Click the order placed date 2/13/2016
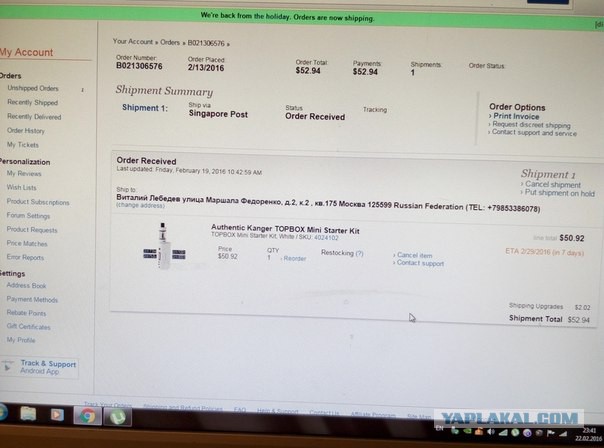The image size is (604, 448). click(206, 68)
